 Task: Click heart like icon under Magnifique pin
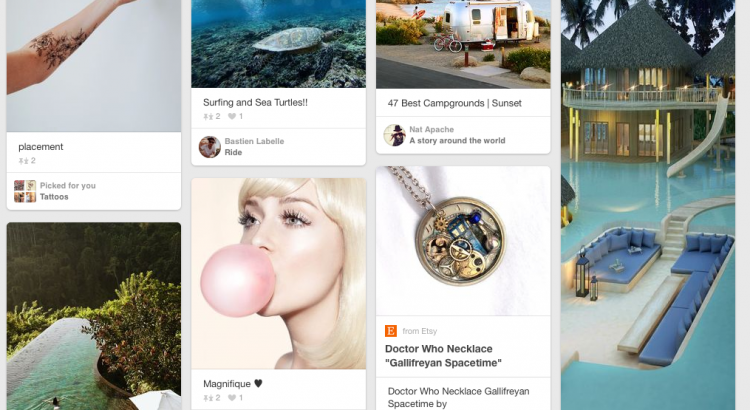(x=232, y=398)
